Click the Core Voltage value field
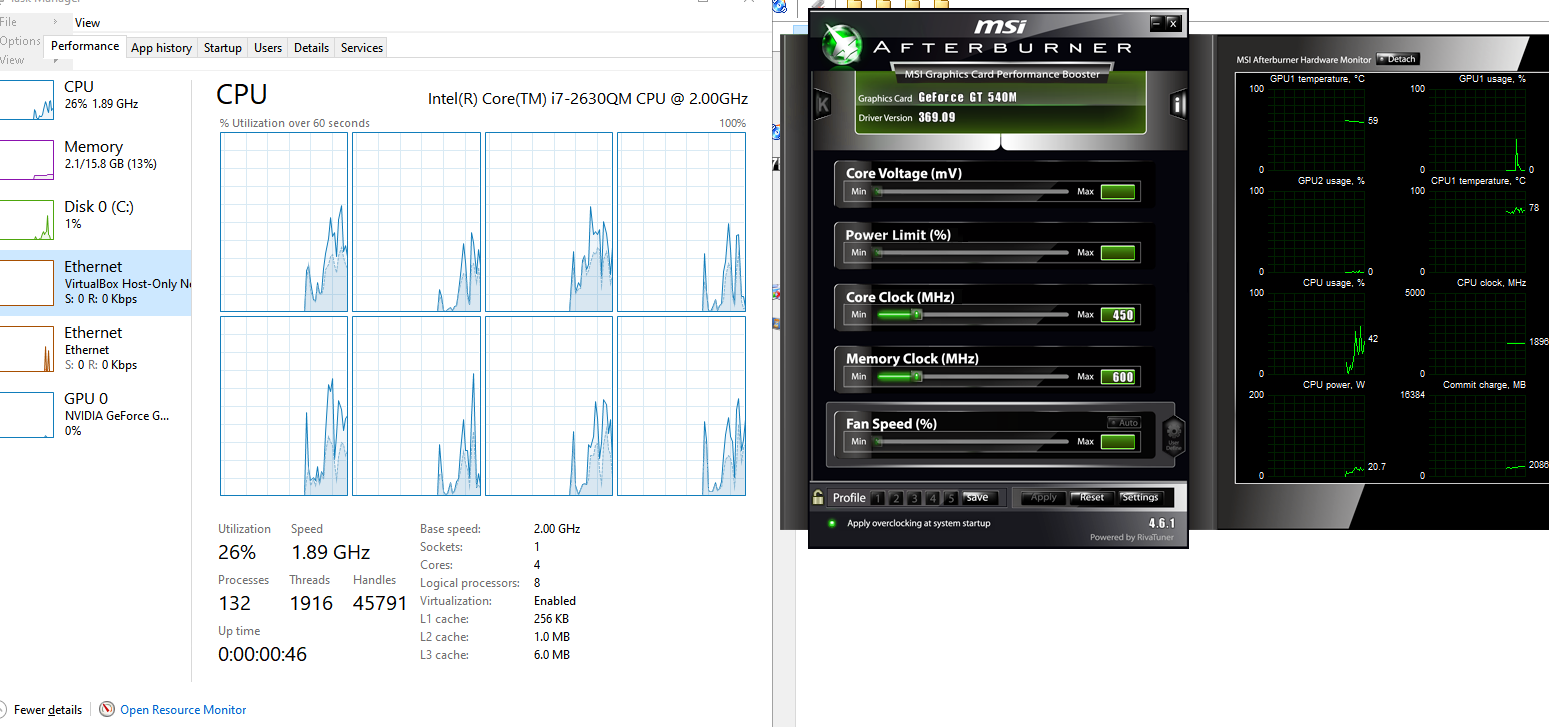Screen dimensions: 1549x727 [1118, 191]
